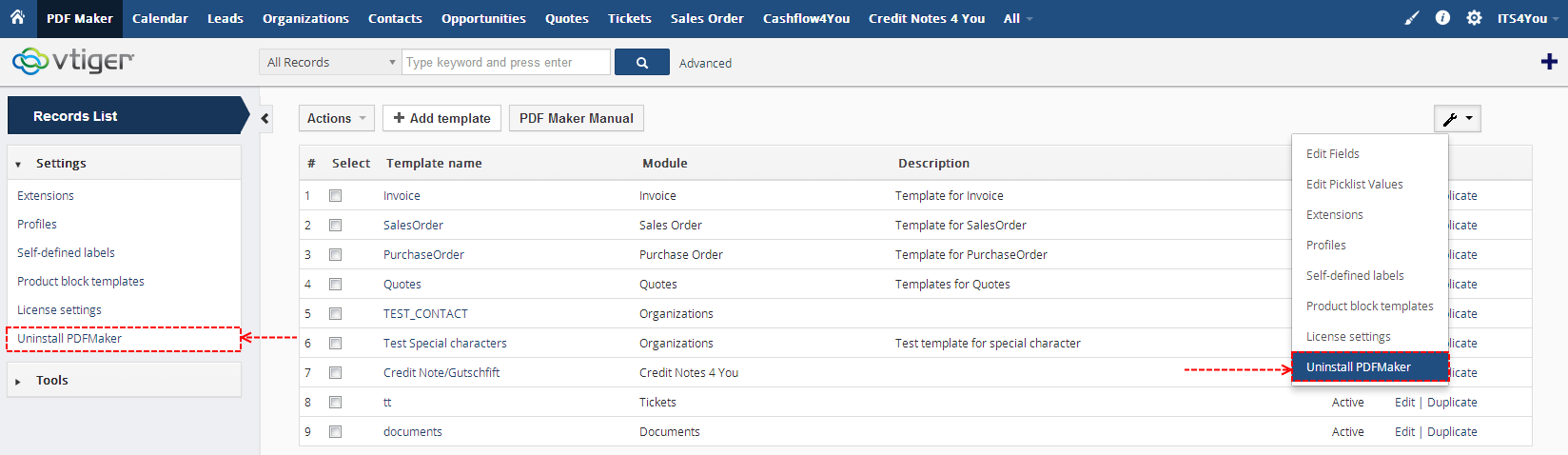
Task: Select Self-defined labels in wrench dropdown
Action: 1370,275
